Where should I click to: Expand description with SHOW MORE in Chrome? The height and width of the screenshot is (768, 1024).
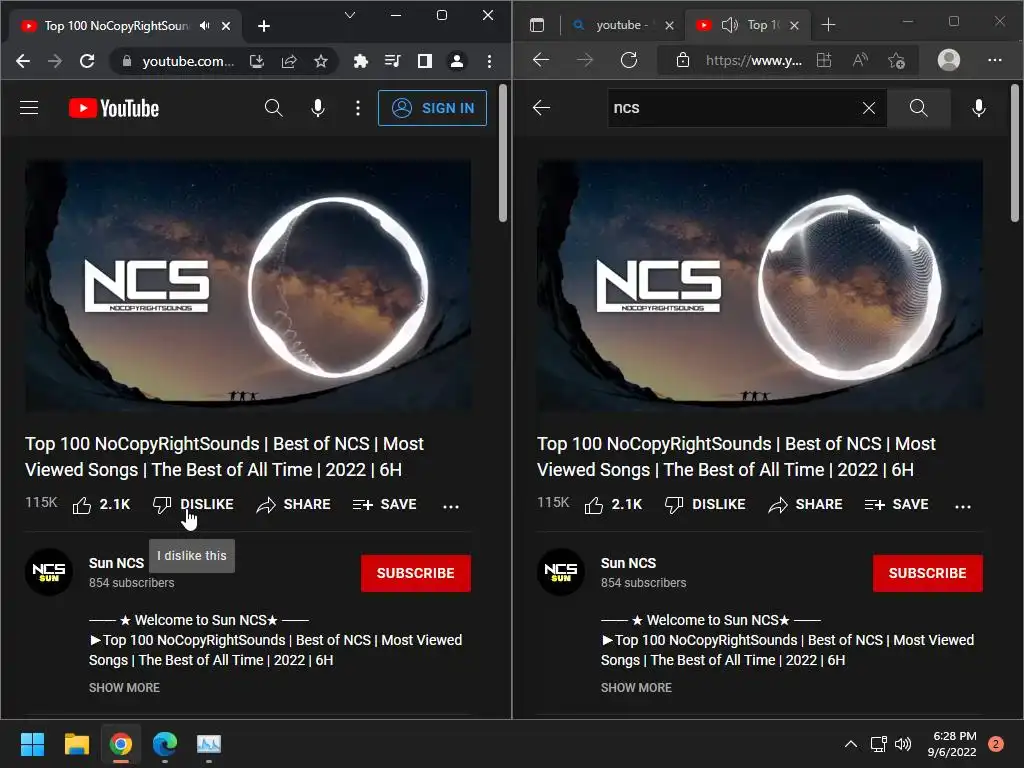pos(124,688)
